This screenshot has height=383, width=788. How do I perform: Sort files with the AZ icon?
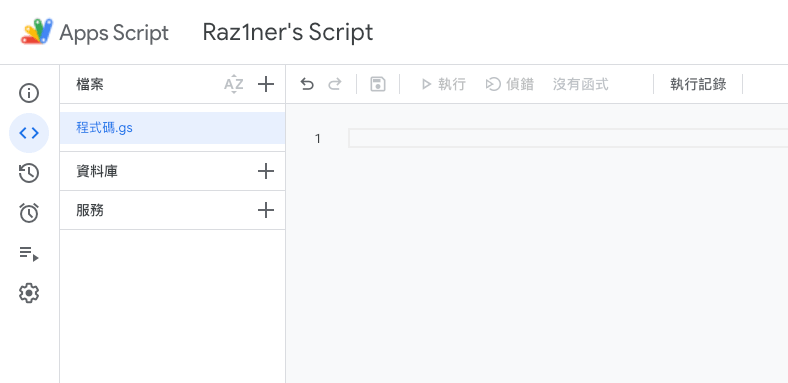pyautogui.click(x=234, y=84)
